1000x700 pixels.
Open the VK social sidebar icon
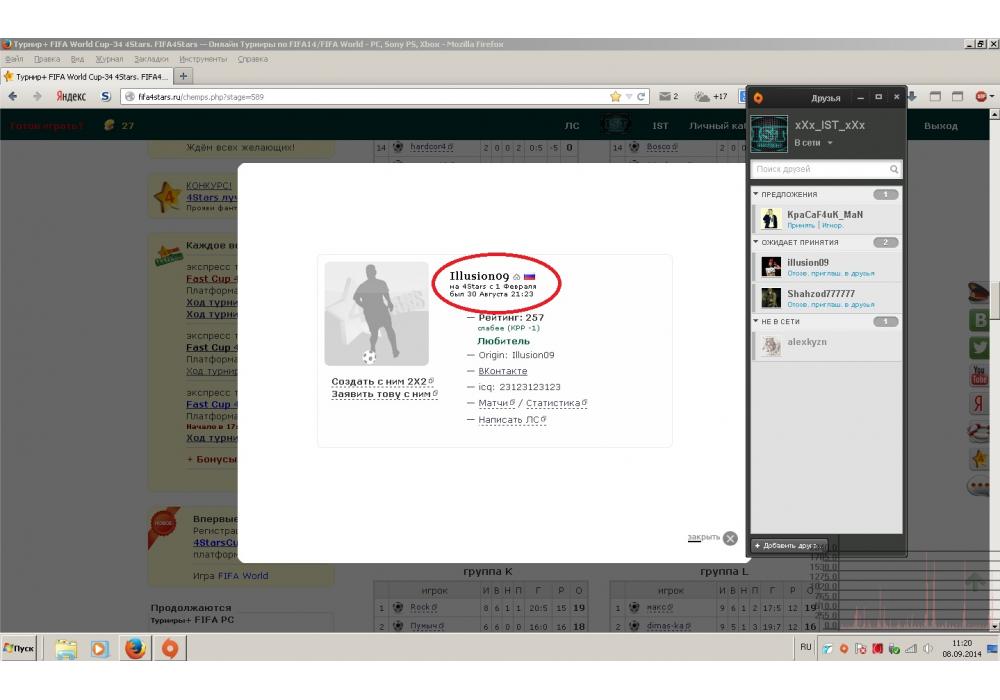coord(979,319)
